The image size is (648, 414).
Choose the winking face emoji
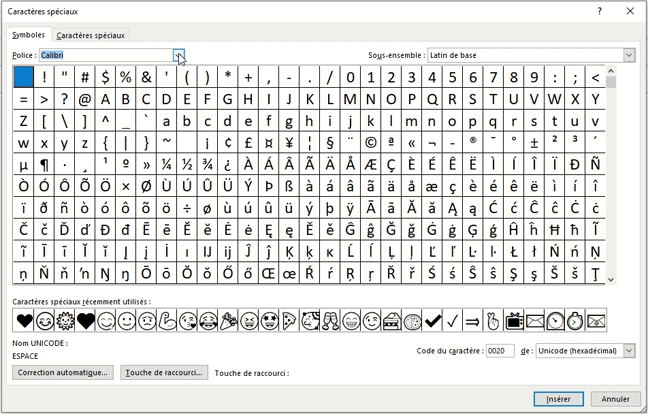click(x=371, y=321)
